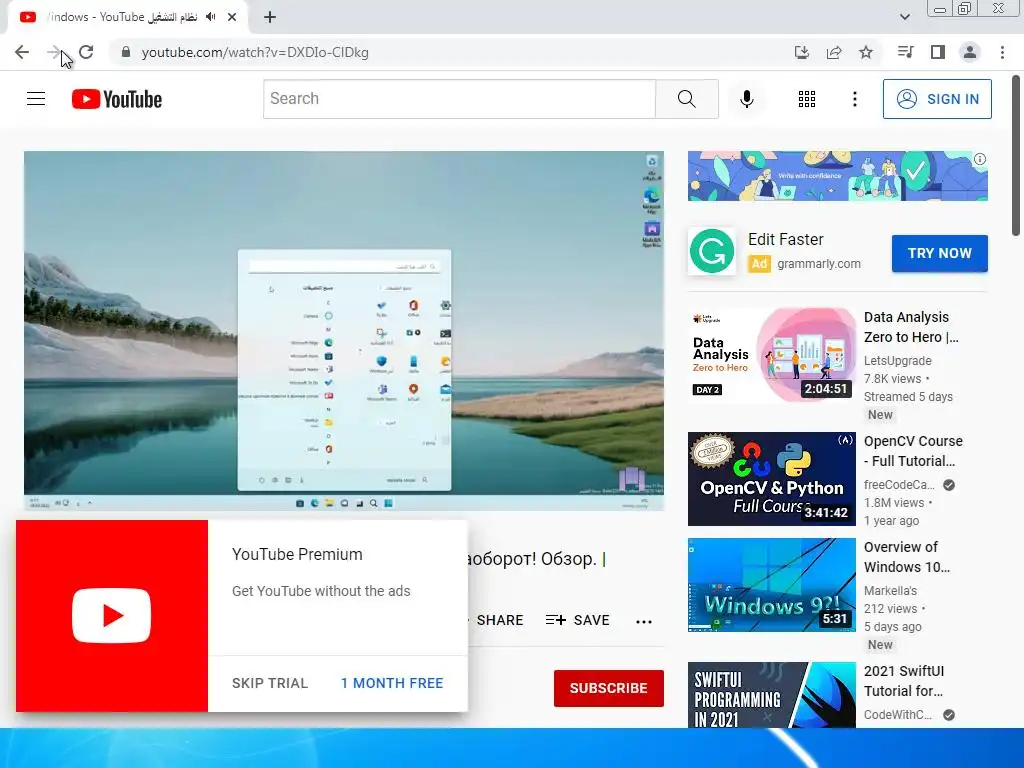Click the search magnifier button

point(687,99)
